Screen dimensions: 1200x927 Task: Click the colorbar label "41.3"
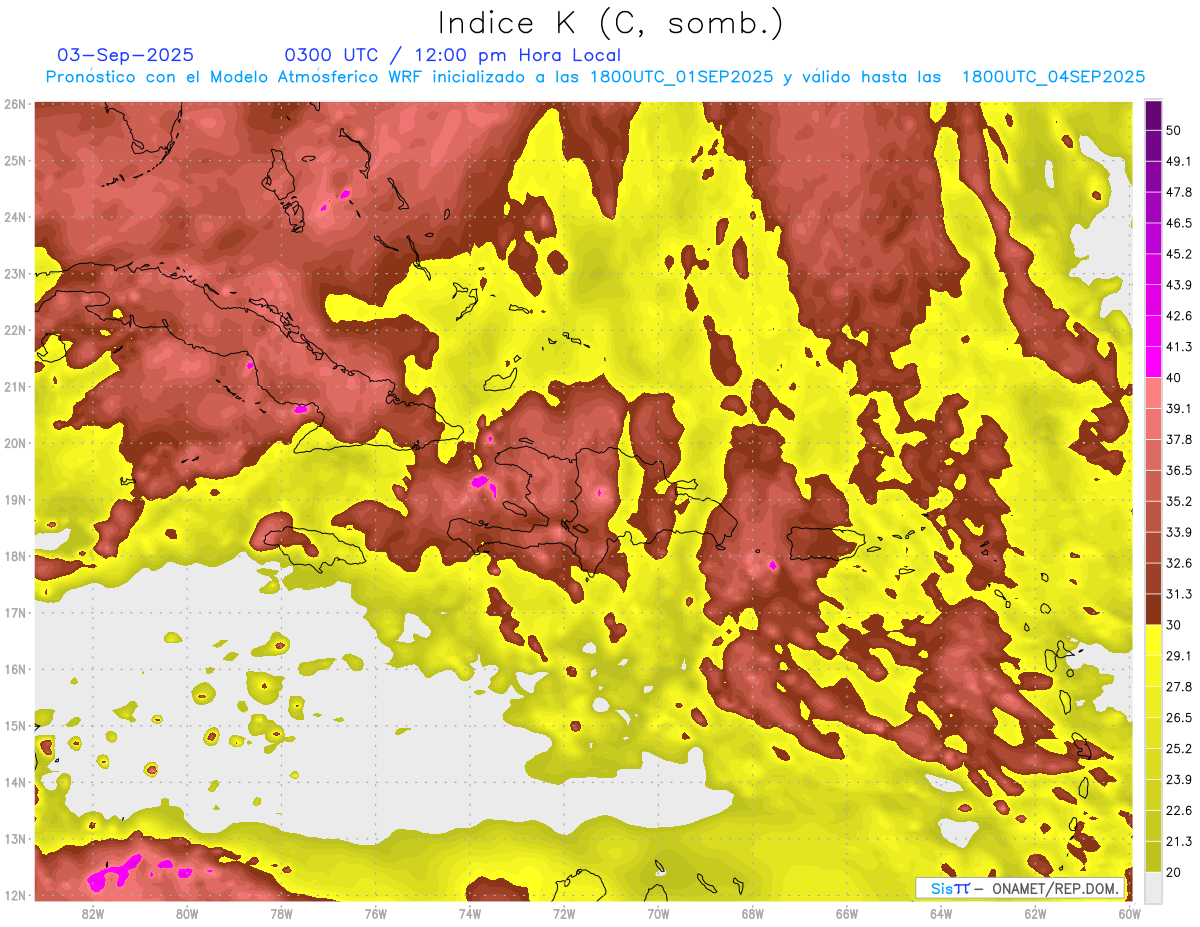1179,347
